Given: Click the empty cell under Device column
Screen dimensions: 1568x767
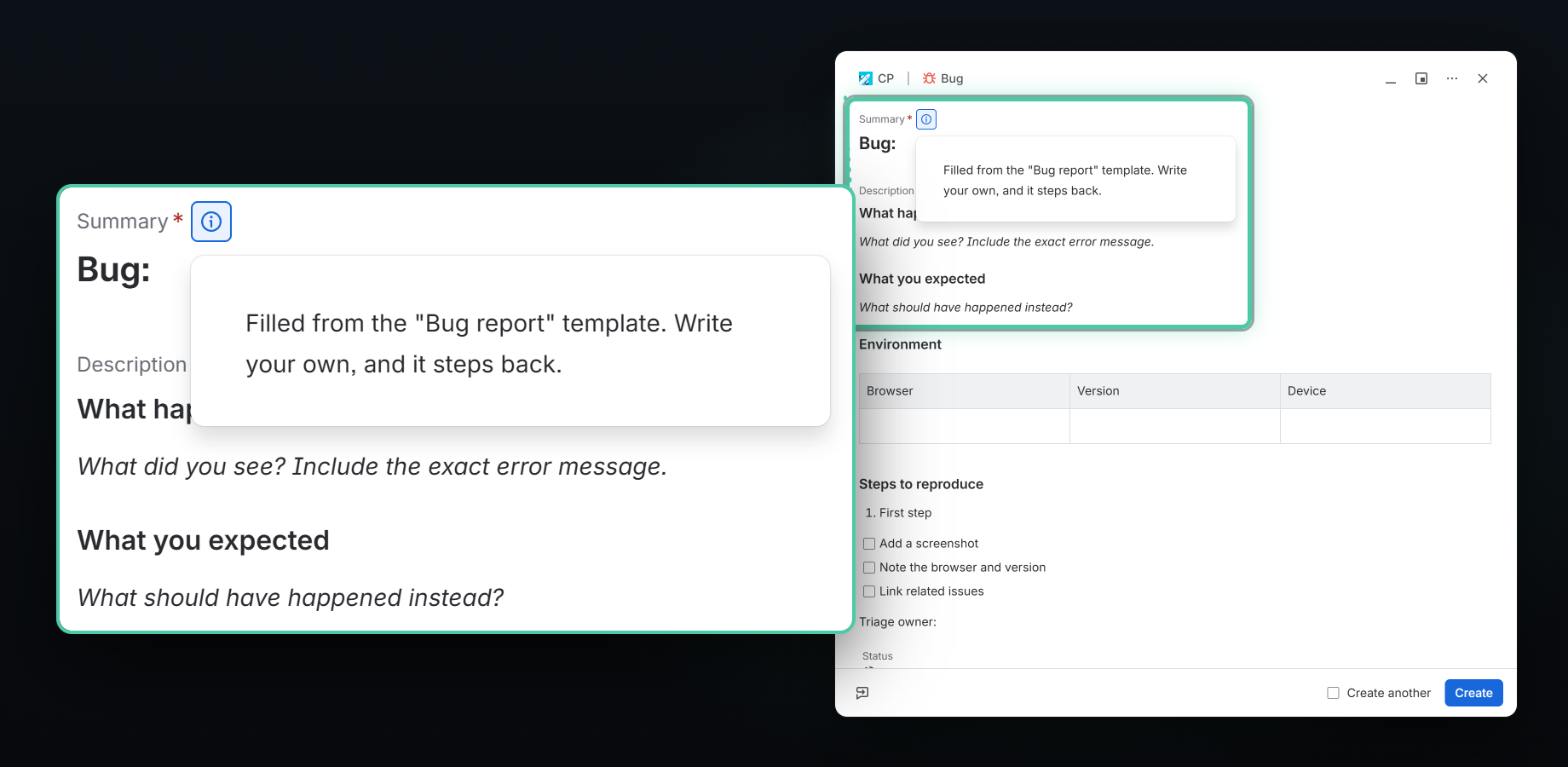Looking at the screenshot, I should click(1386, 426).
